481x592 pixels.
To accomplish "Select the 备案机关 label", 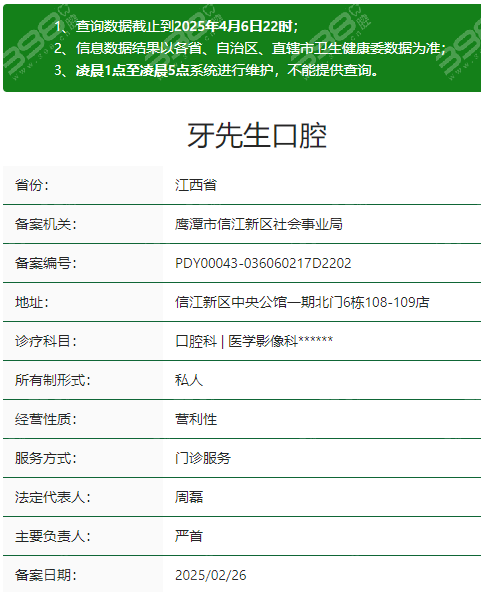I will (x=46, y=224).
